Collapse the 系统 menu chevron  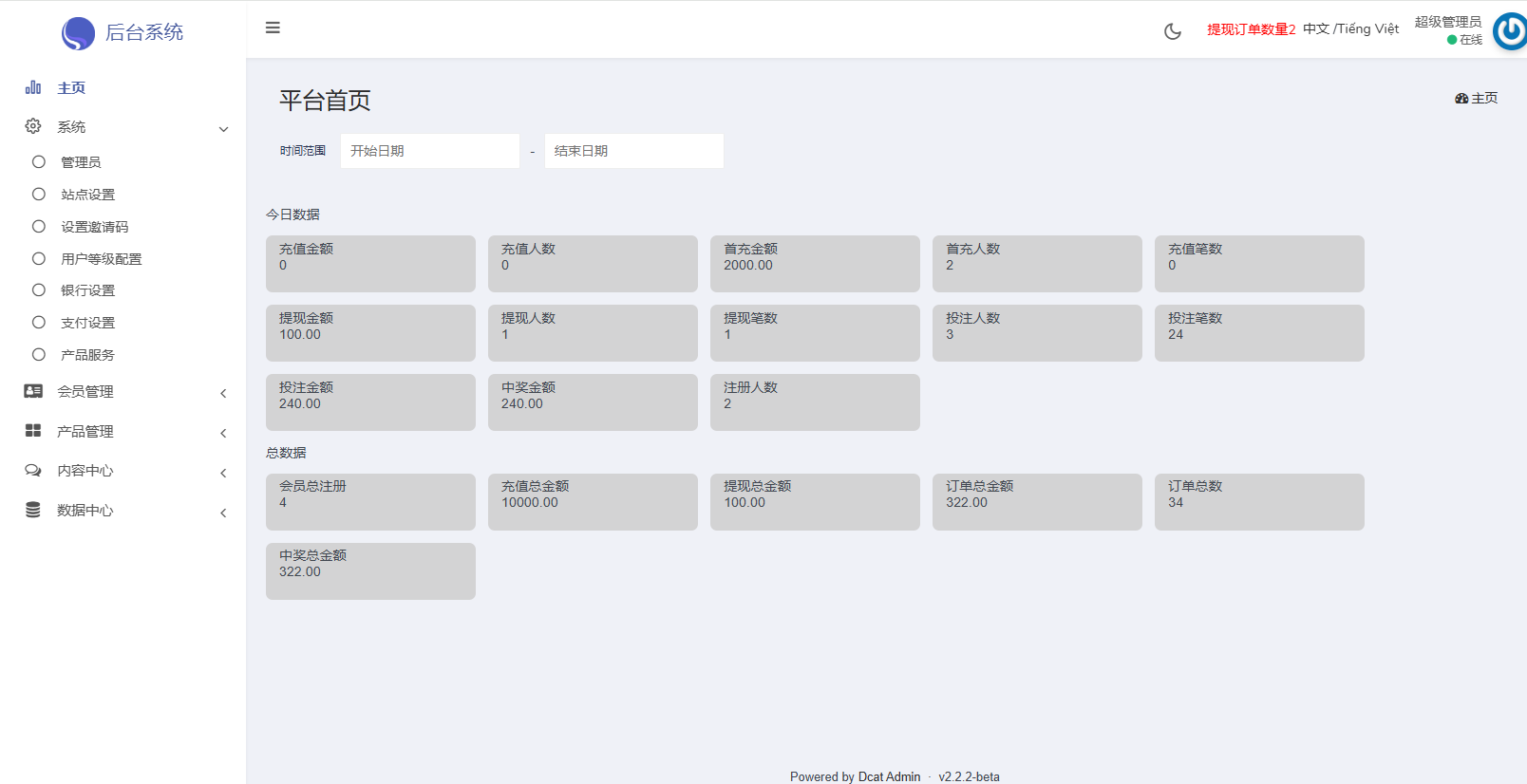[x=223, y=129]
